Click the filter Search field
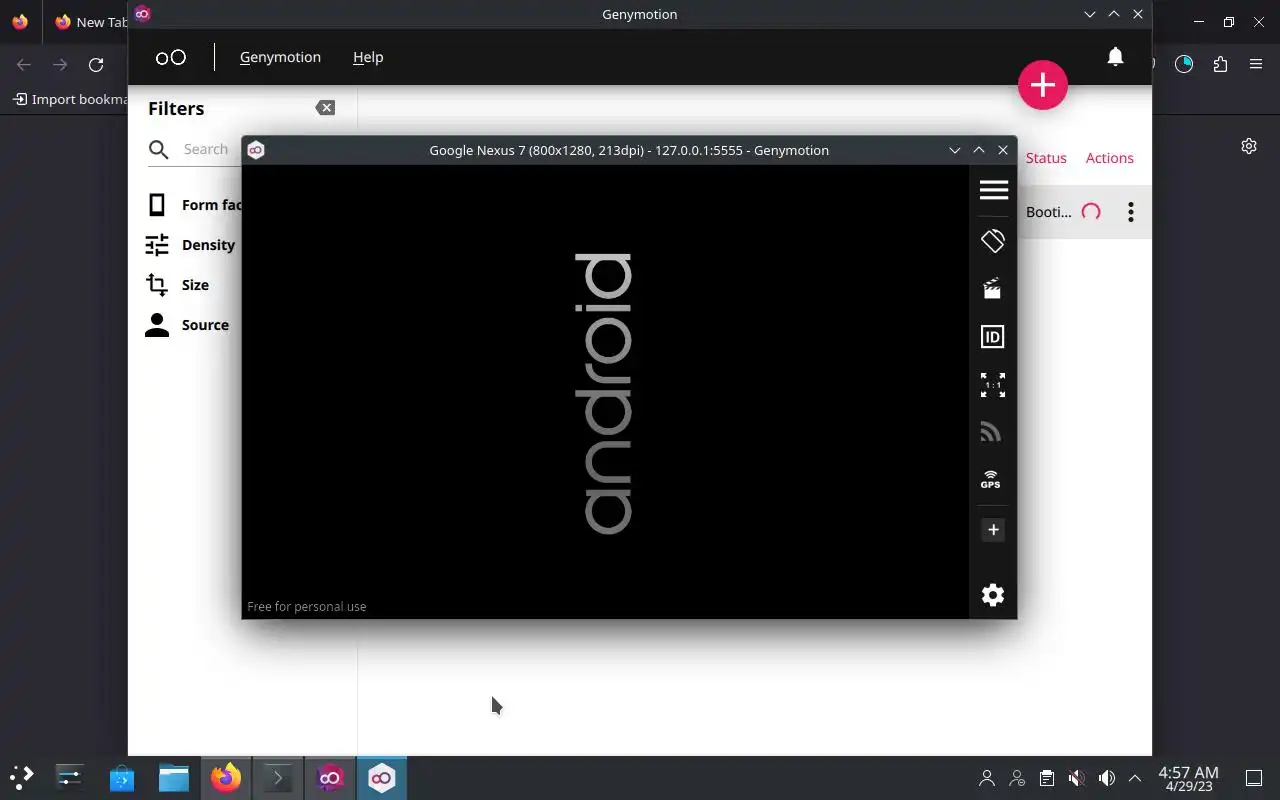 point(195,149)
